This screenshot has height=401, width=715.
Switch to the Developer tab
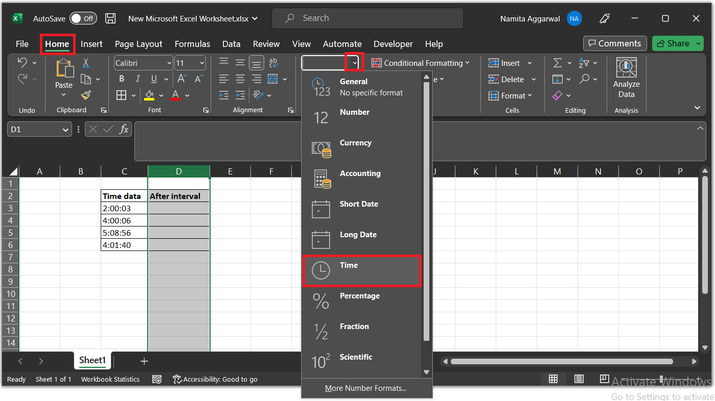(x=393, y=44)
